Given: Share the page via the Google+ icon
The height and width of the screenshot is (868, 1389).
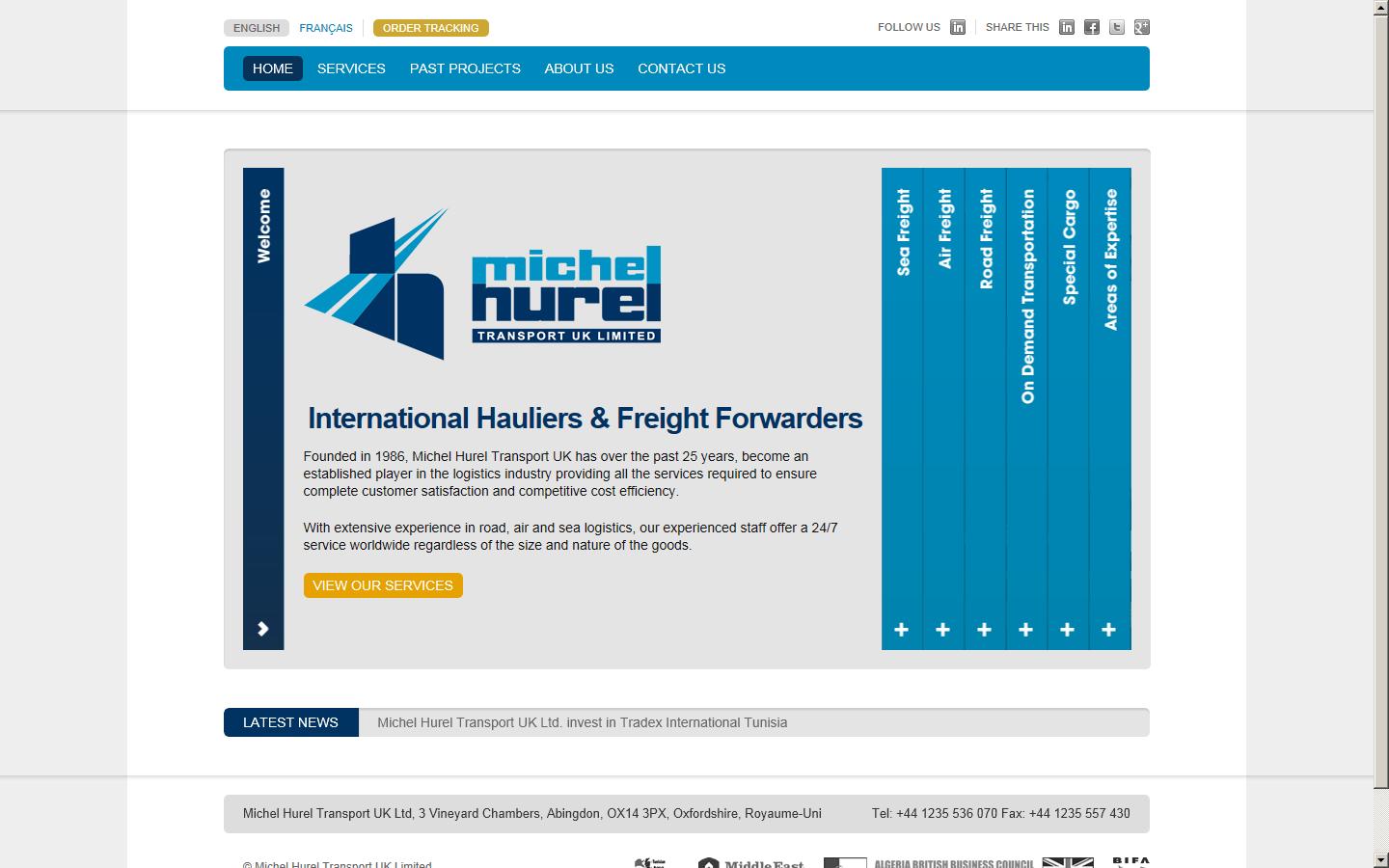Looking at the screenshot, I should pyautogui.click(x=1140, y=27).
